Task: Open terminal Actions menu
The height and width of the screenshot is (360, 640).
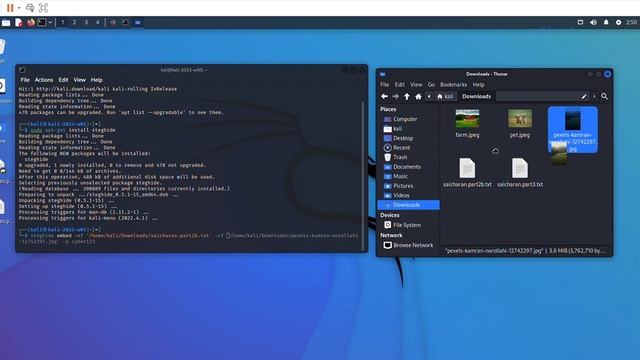Action: coord(44,80)
